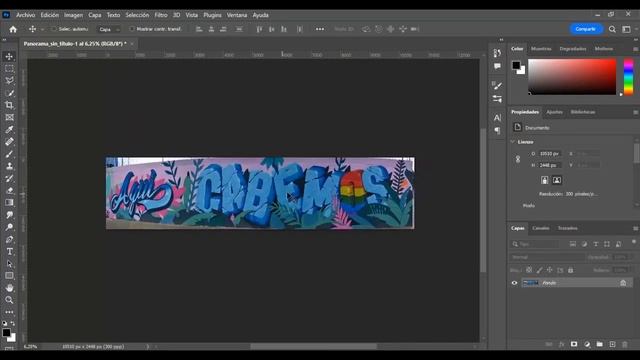Create a new group folder in Capas

[x=599, y=344]
